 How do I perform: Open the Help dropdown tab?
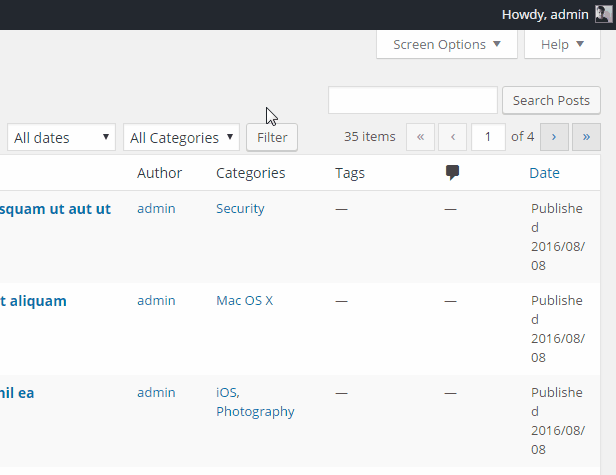562,45
